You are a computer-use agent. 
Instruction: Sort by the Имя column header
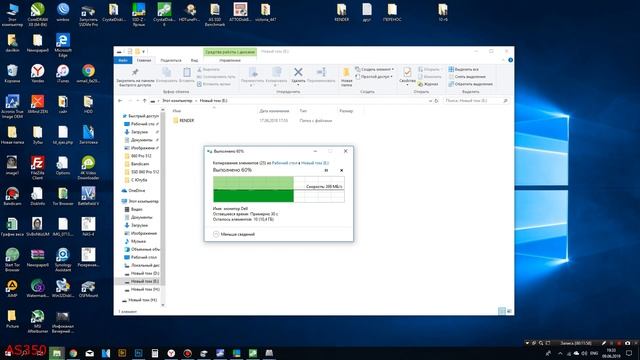tap(177, 111)
